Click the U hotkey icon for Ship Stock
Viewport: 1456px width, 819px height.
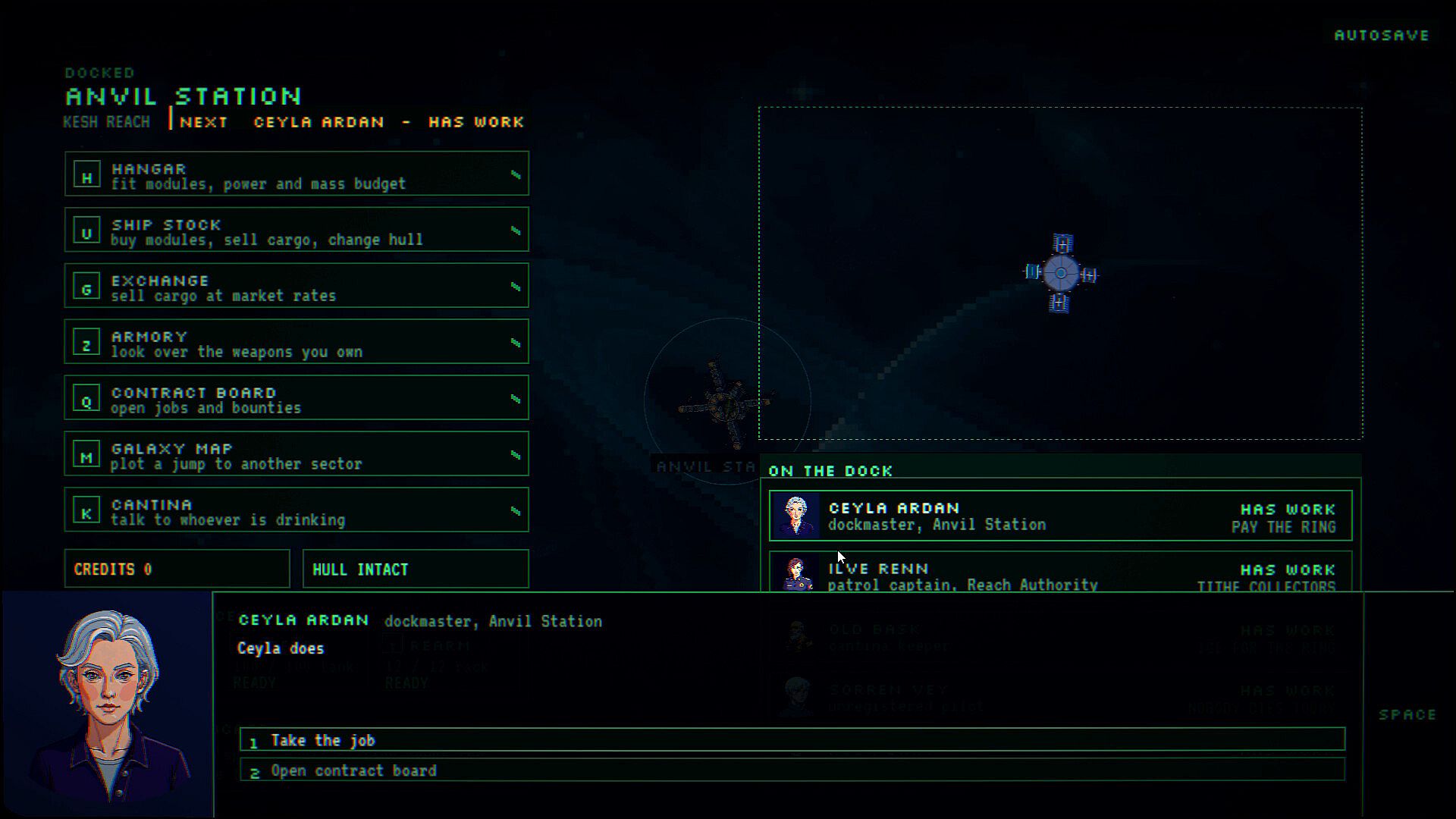86,231
